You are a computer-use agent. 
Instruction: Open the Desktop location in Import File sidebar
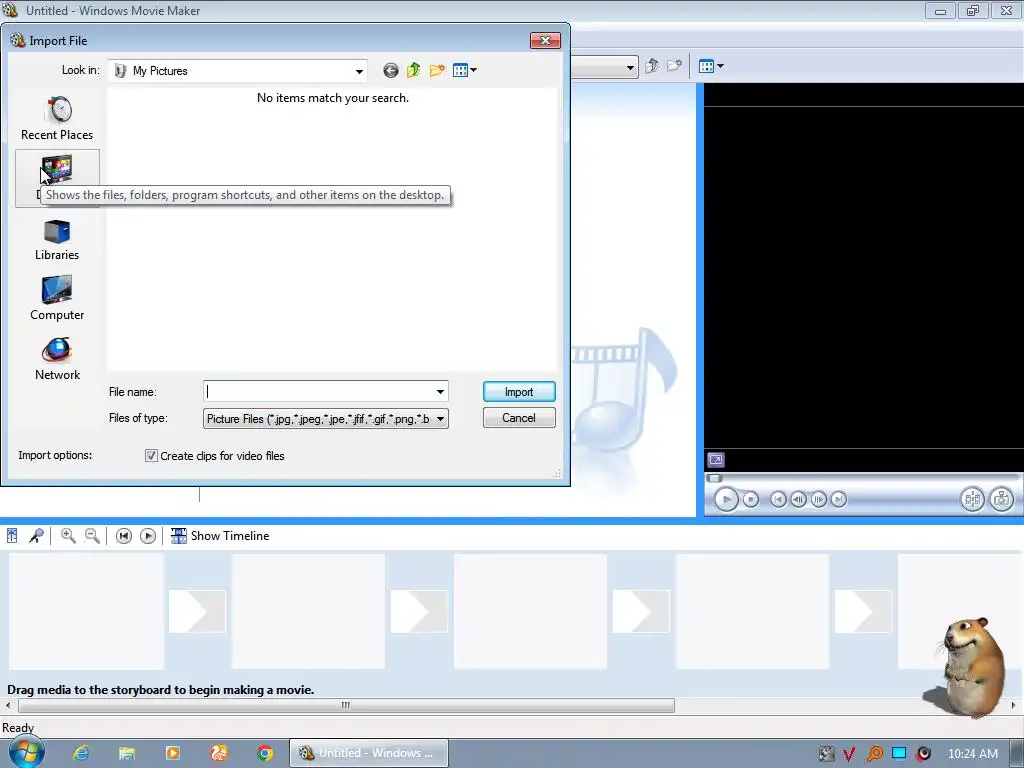point(57,178)
